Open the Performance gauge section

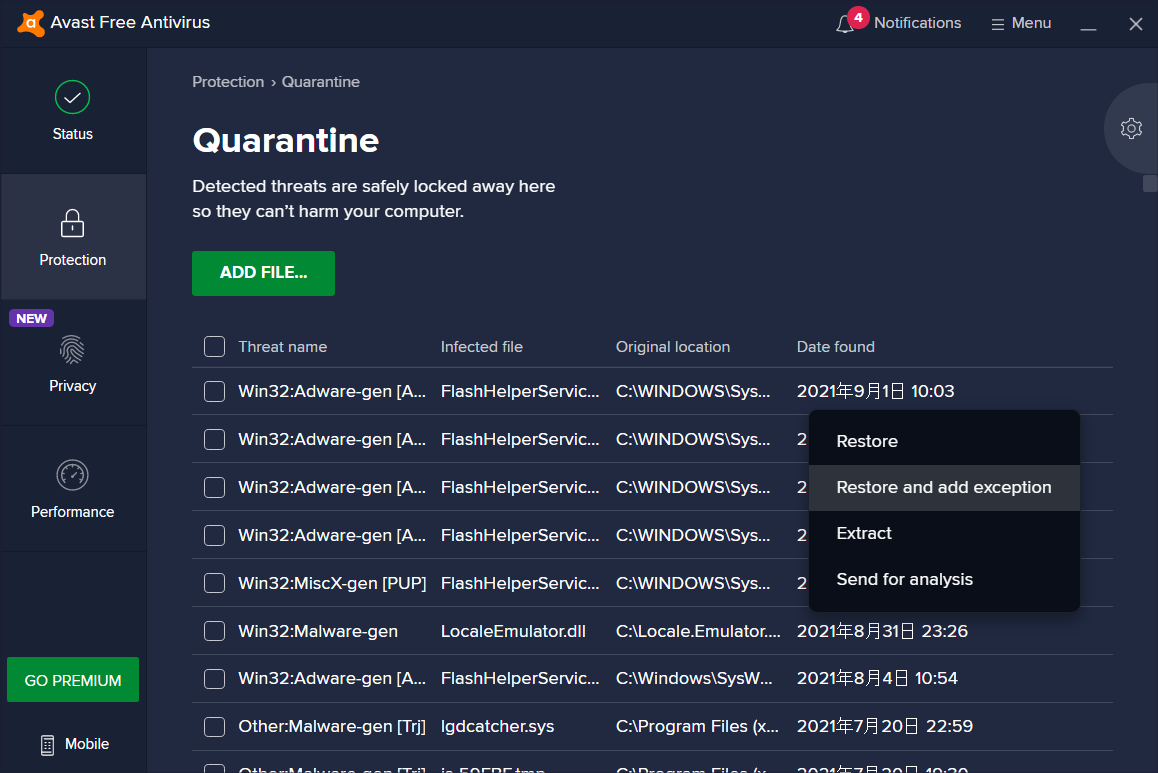click(x=72, y=489)
